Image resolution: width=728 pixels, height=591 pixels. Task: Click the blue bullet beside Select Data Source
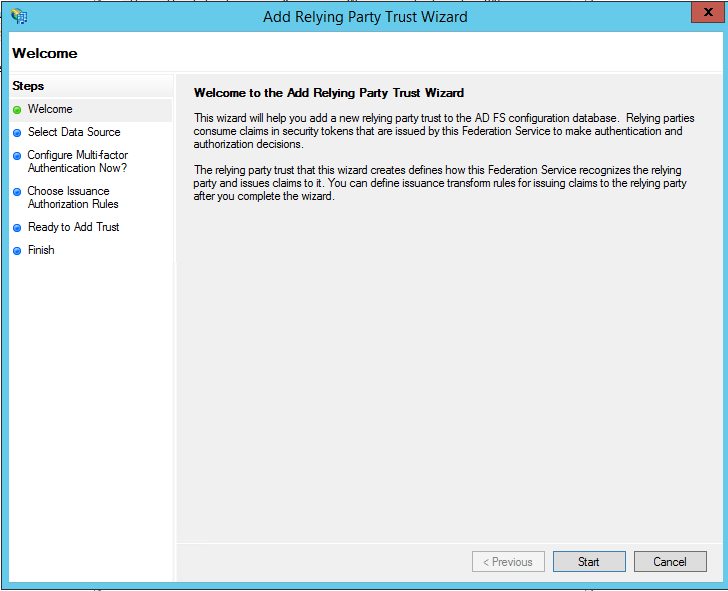(17, 133)
